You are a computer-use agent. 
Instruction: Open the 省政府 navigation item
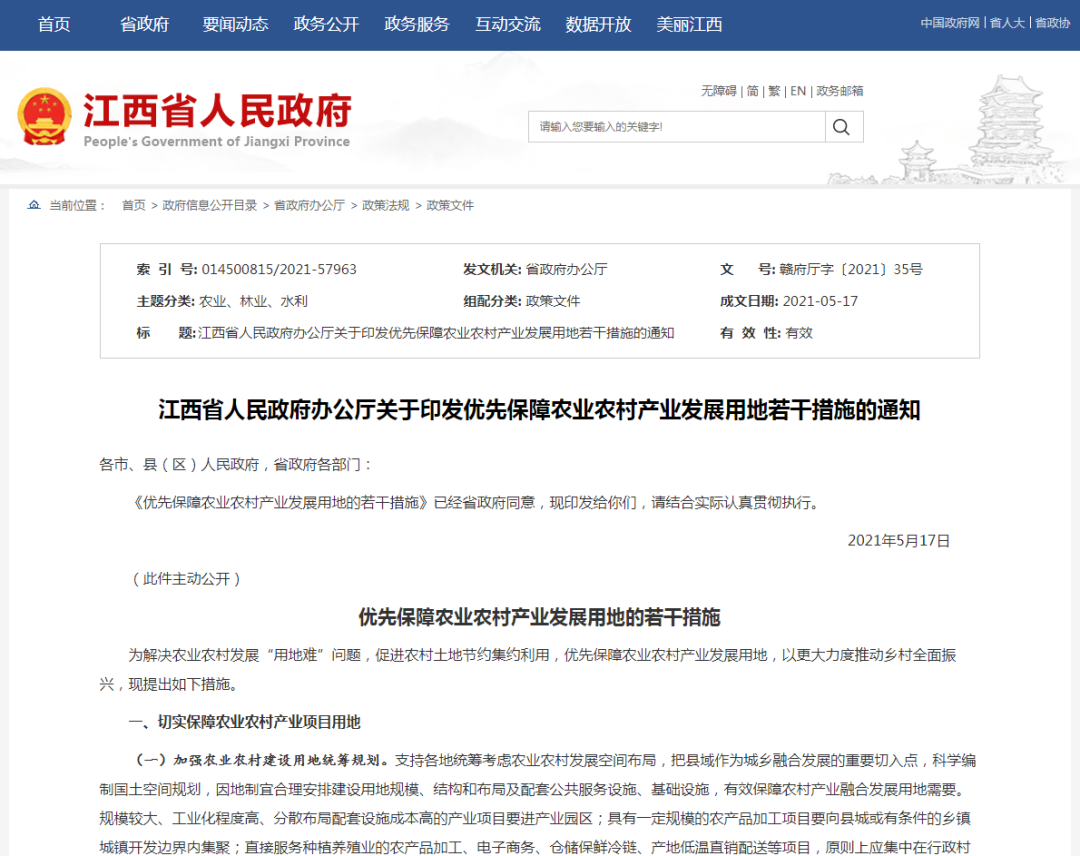(x=145, y=25)
